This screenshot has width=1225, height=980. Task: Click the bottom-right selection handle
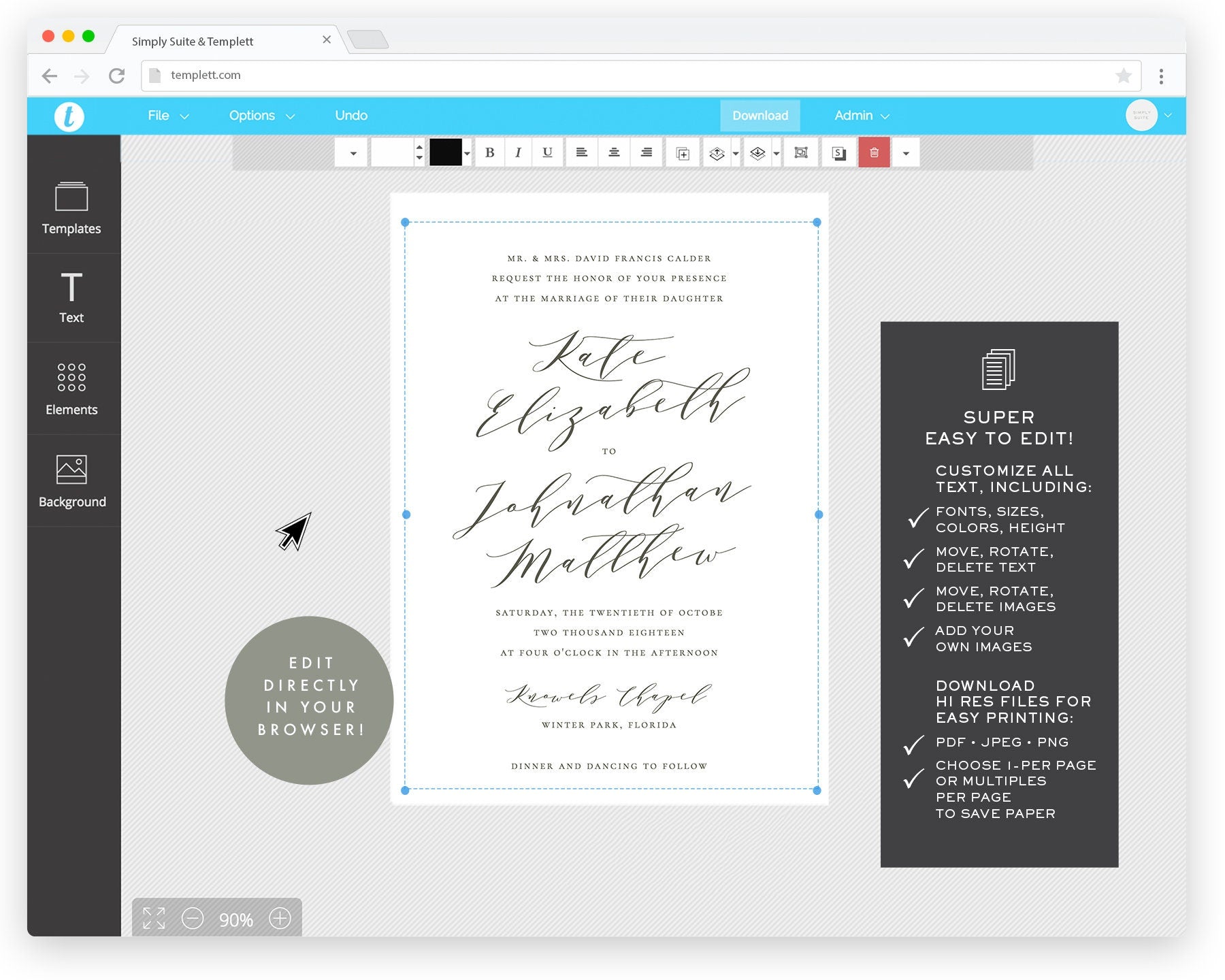(x=817, y=791)
